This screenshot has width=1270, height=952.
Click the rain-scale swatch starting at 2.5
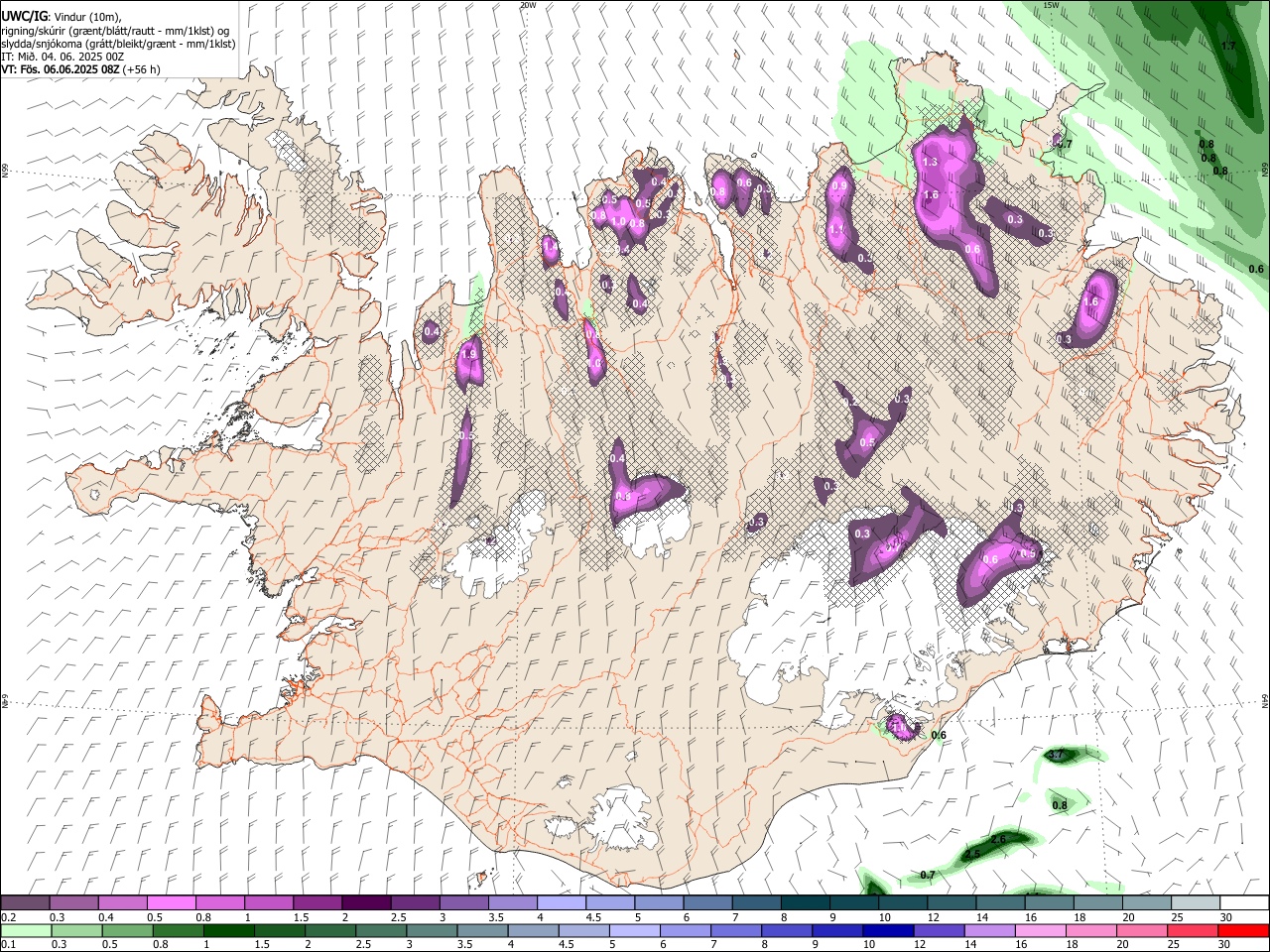pyautogui.click(x=381, y=930)
